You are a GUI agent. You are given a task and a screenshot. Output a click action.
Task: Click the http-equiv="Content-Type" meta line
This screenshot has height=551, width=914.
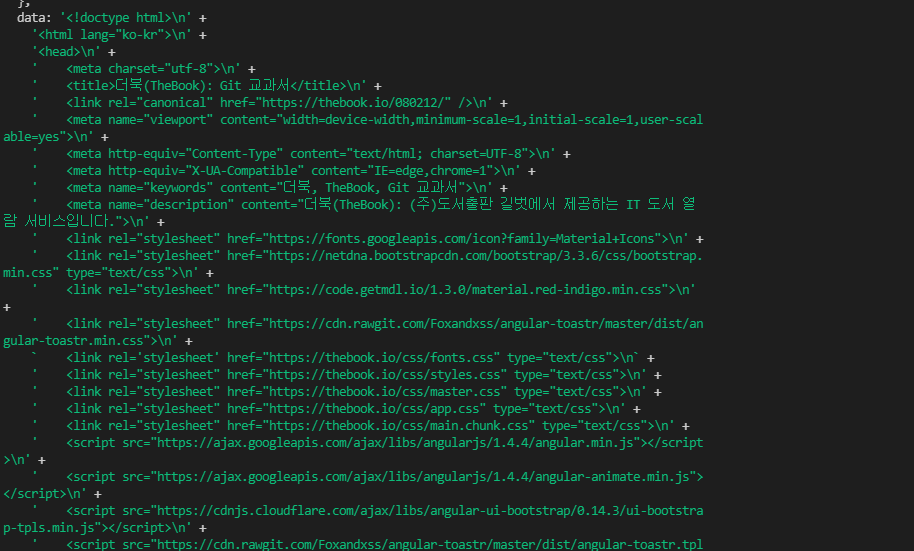(x=301, y=154)
